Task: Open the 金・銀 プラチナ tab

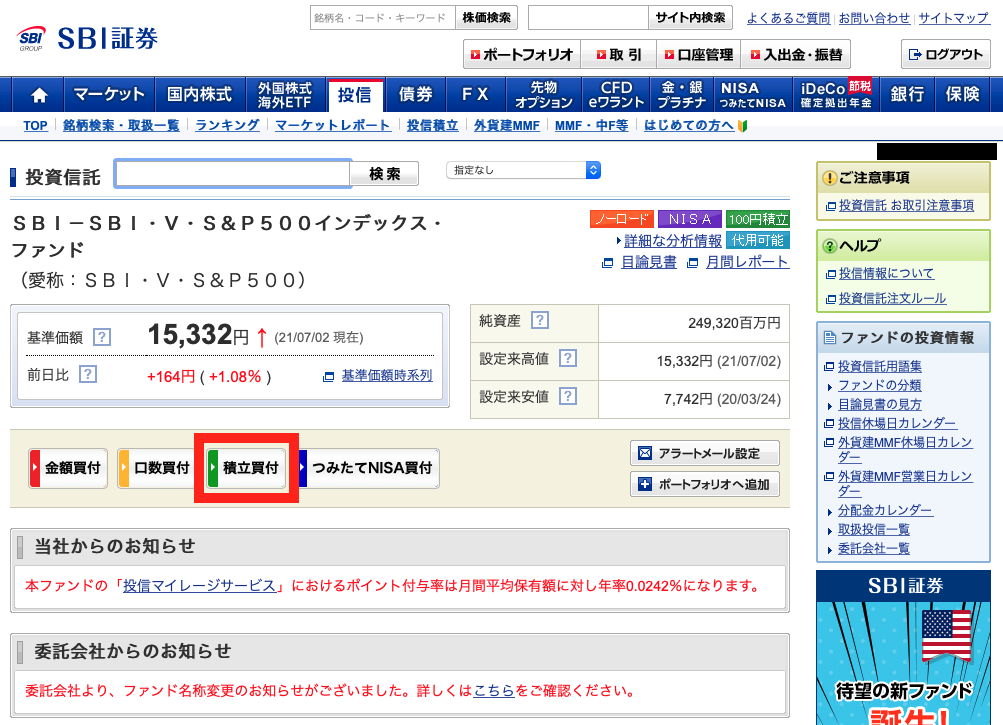Action: click(682, 95)
